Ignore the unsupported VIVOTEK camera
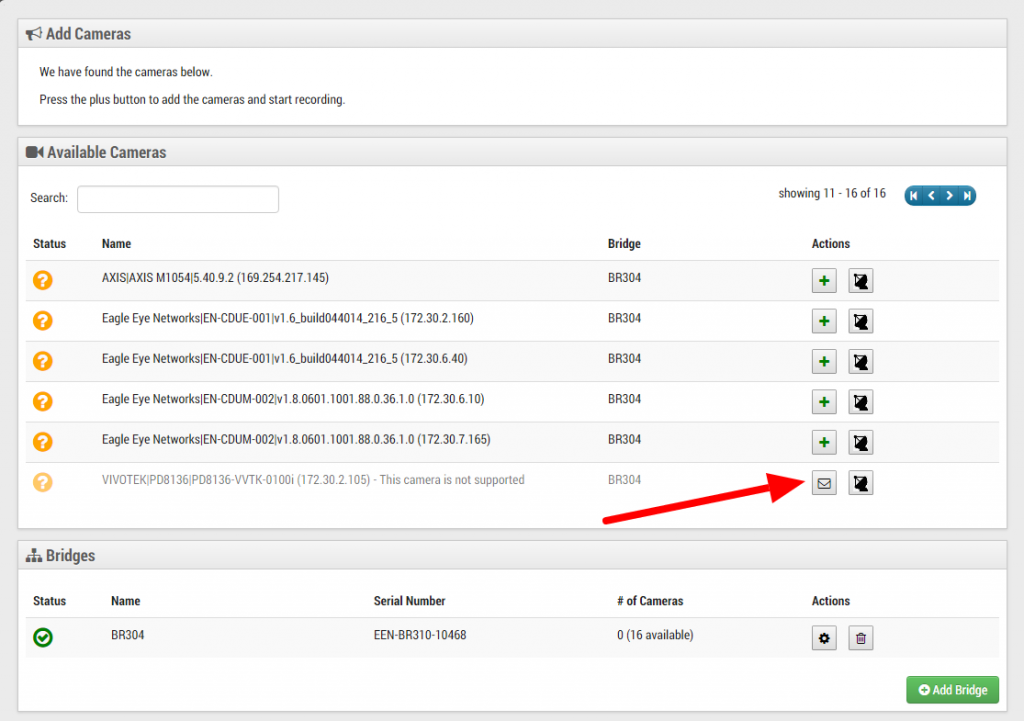Viewport: 1024px width, 721px height. [x=861, y=483]
